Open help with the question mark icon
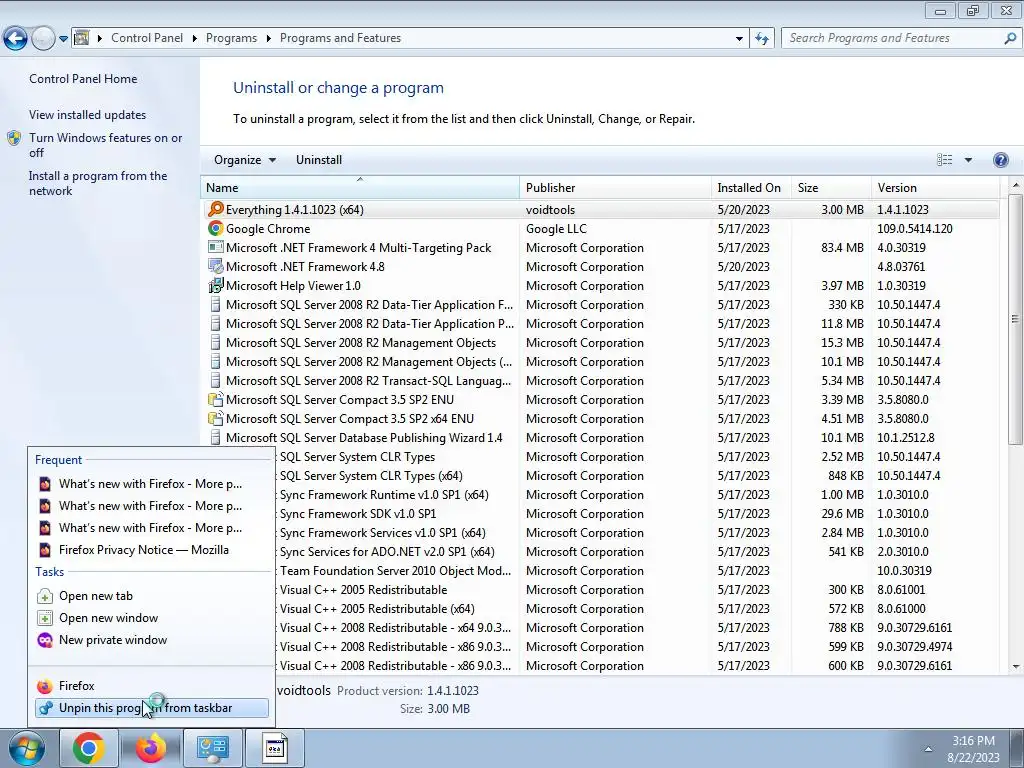The height and width of the screenshot is (768, 1024). point(1000,160)
